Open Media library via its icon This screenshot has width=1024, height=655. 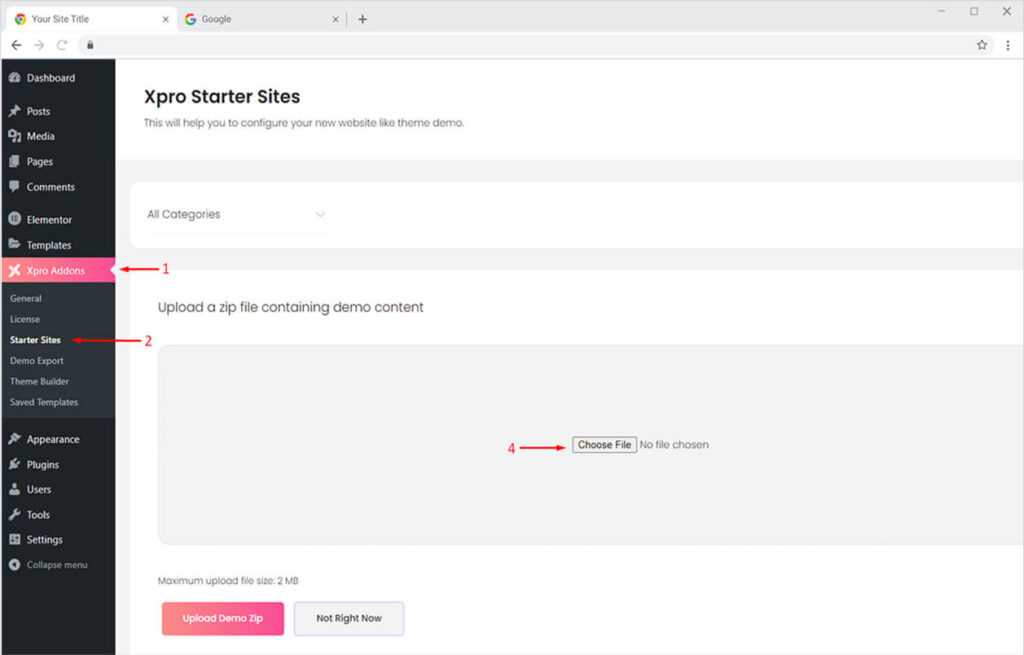click(x=14, y=136)
